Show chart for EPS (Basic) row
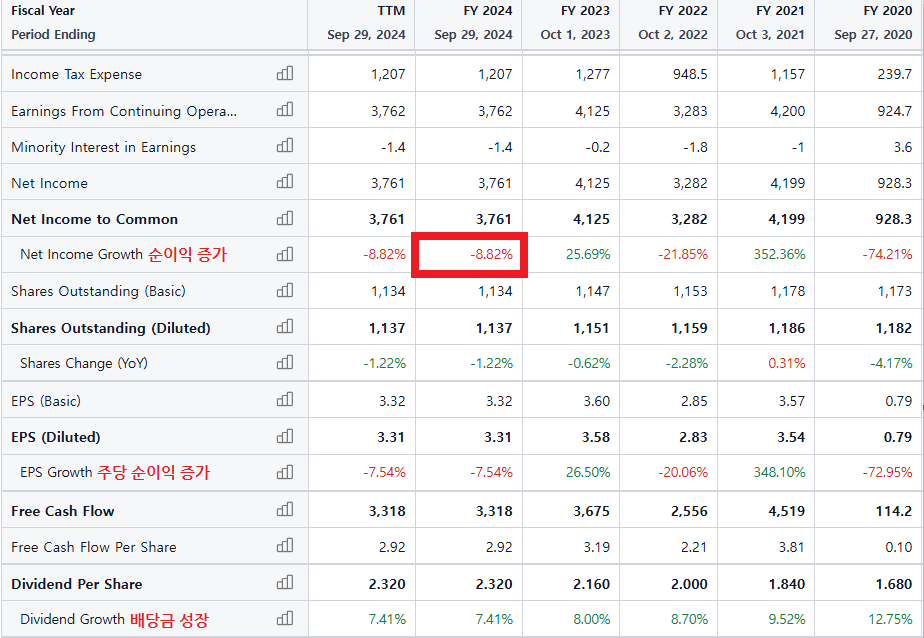Image resolution: width=924 pixels, height=638 pixels. [x=285, y=400]
